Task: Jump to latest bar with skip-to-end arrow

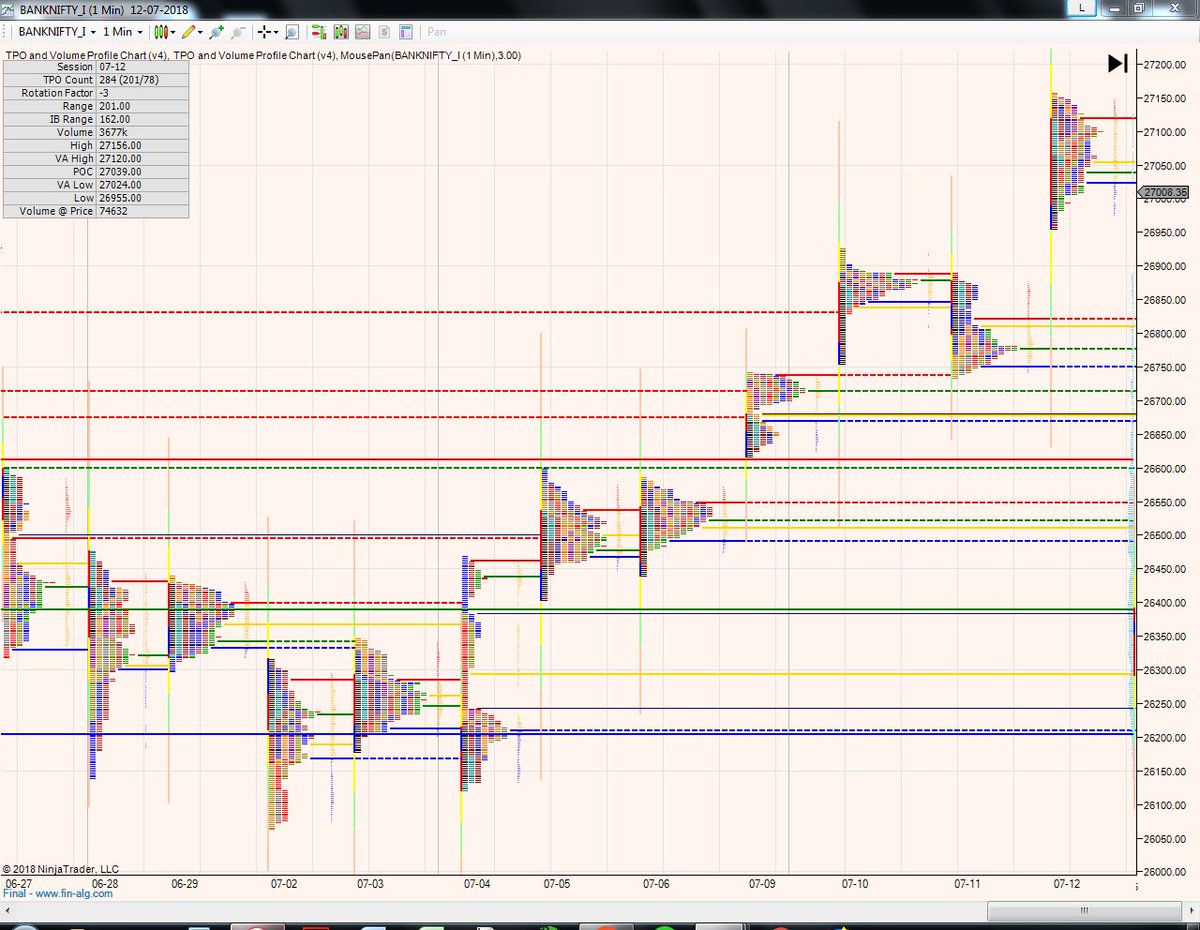Action: pos(1118,64)
